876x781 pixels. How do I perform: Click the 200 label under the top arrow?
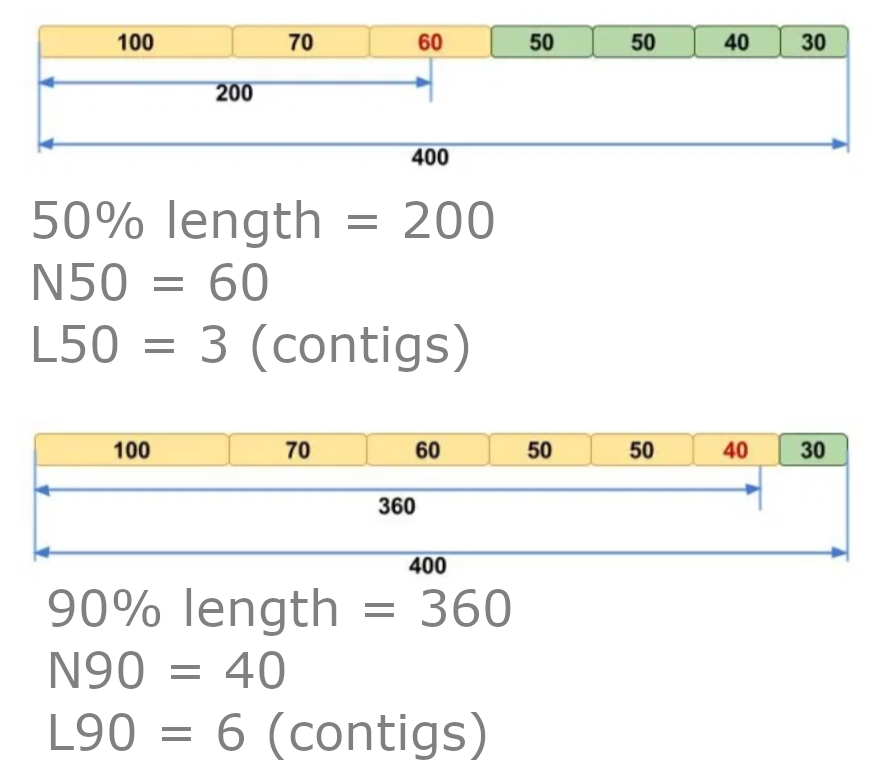[235, 94]
